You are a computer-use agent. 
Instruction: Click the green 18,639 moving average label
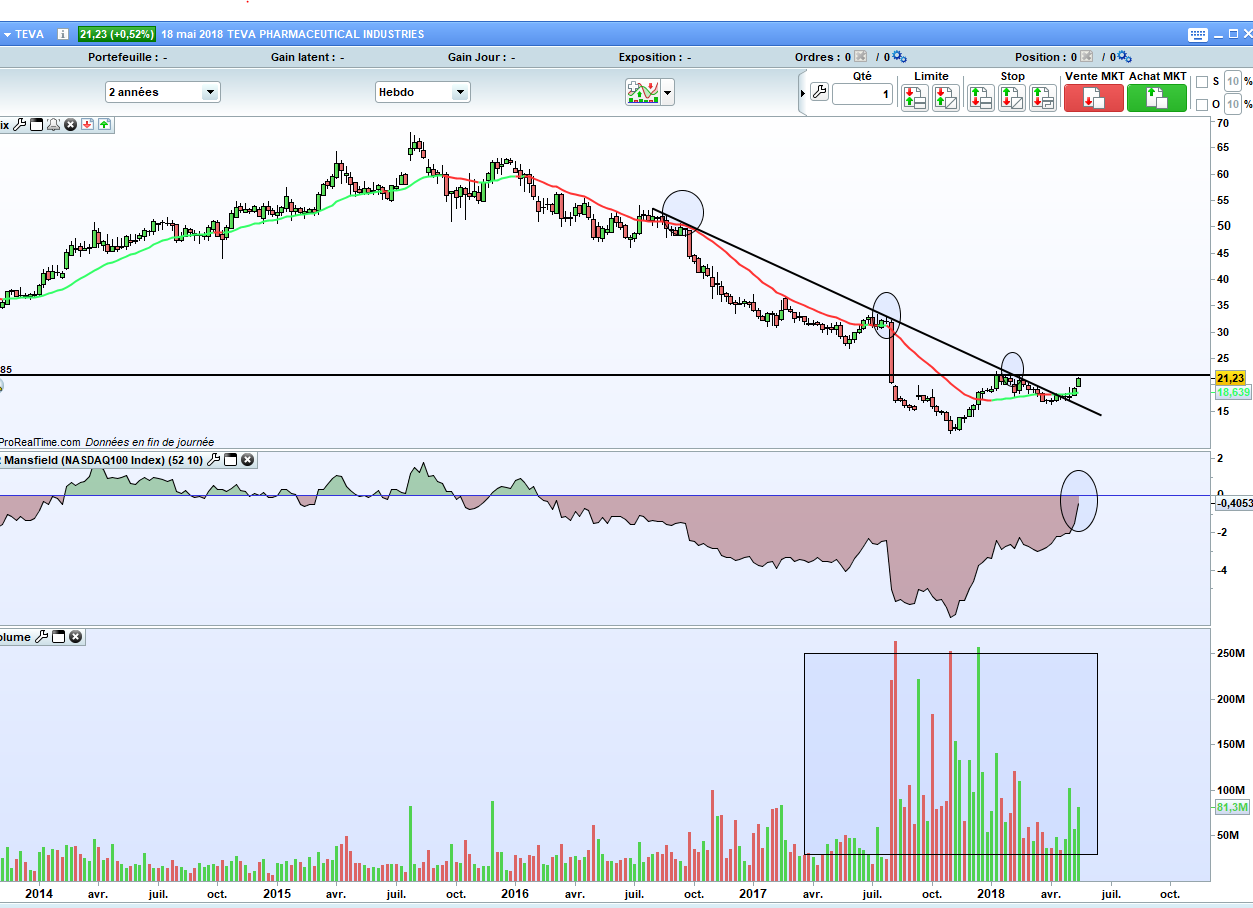(x=1233, y=392)
